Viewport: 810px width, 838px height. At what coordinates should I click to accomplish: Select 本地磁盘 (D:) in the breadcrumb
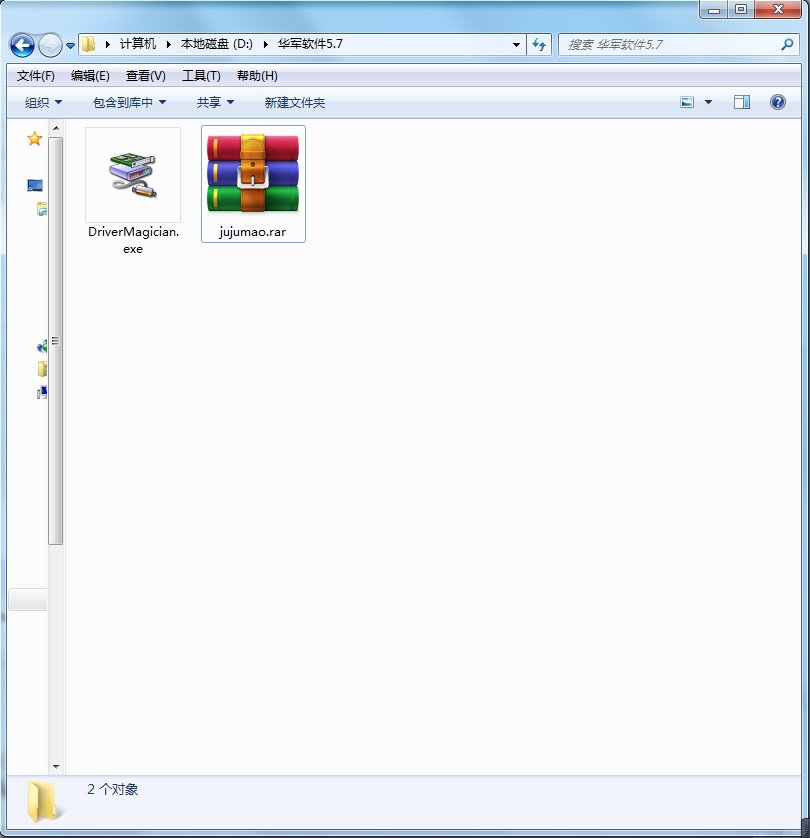tap(216, 44)
